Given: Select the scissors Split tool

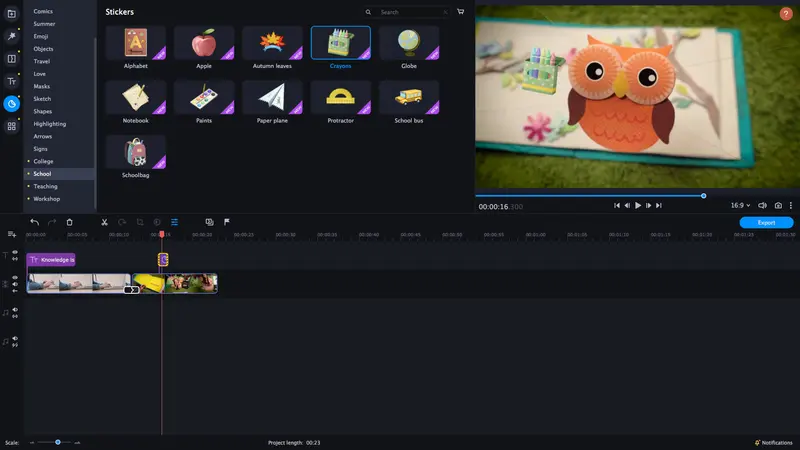Looking at the screenshot, I should pyautogui.click(x=104, y=222).
